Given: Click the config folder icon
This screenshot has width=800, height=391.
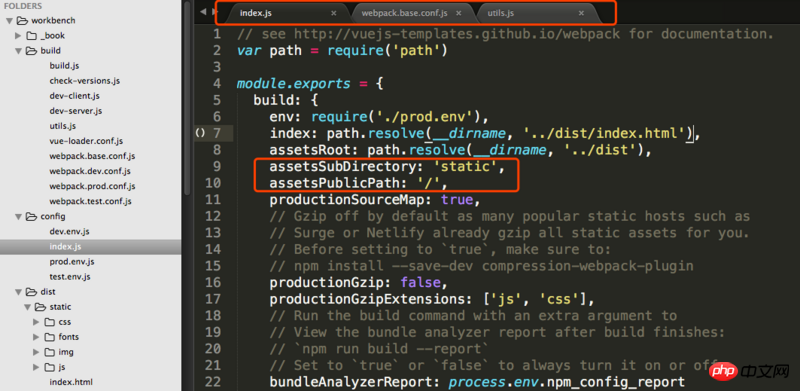Looking at the screenshot, I should (31, 216).
